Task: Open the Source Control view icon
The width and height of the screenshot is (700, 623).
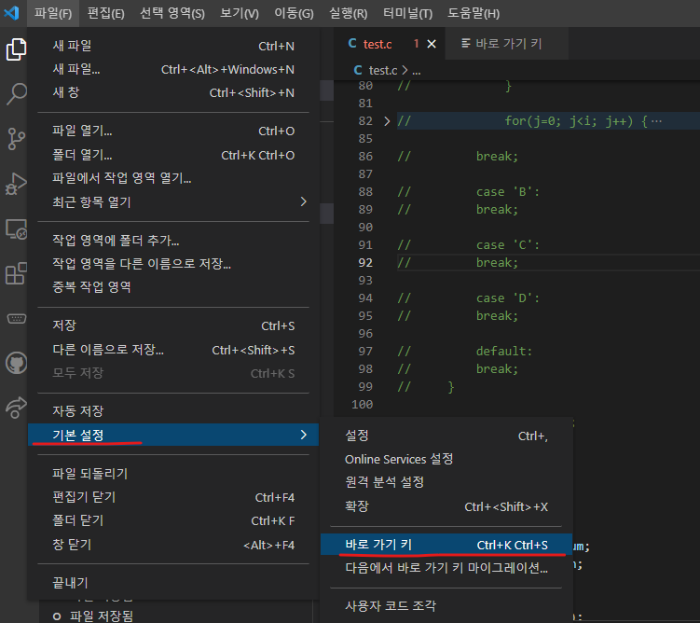Action: tap(16, 138)
